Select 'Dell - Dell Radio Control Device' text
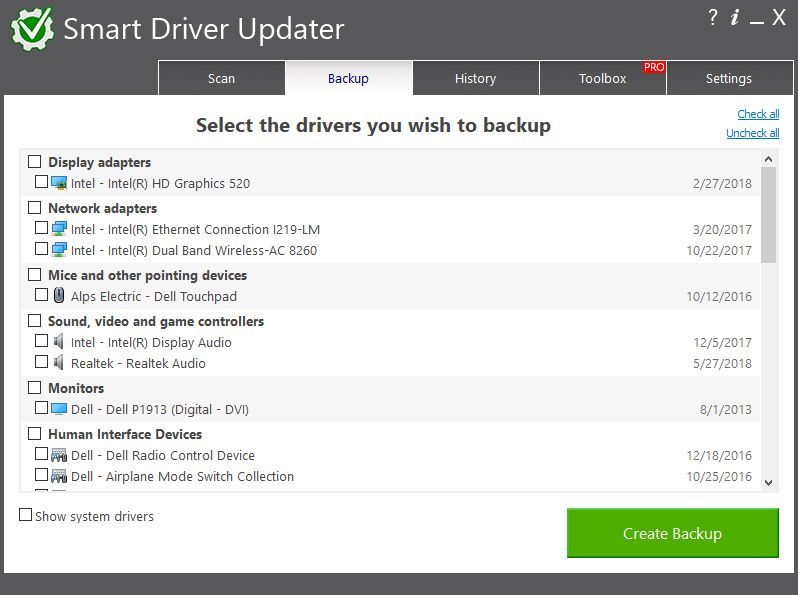The height and width of the screenshot is (595, 798). pos(163,456)
